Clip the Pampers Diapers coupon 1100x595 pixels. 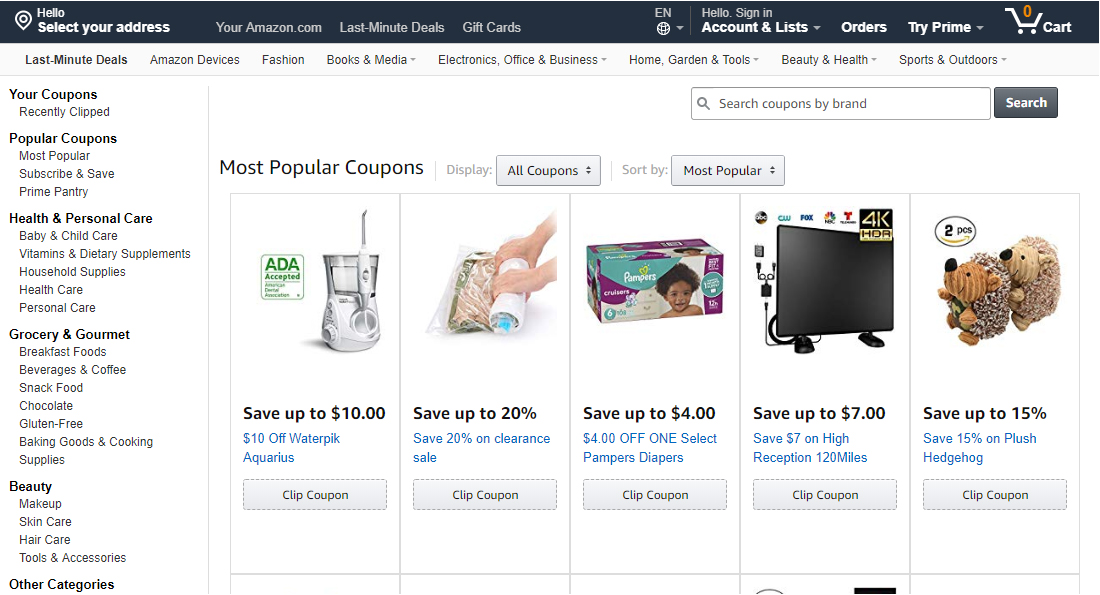(655, 495)
